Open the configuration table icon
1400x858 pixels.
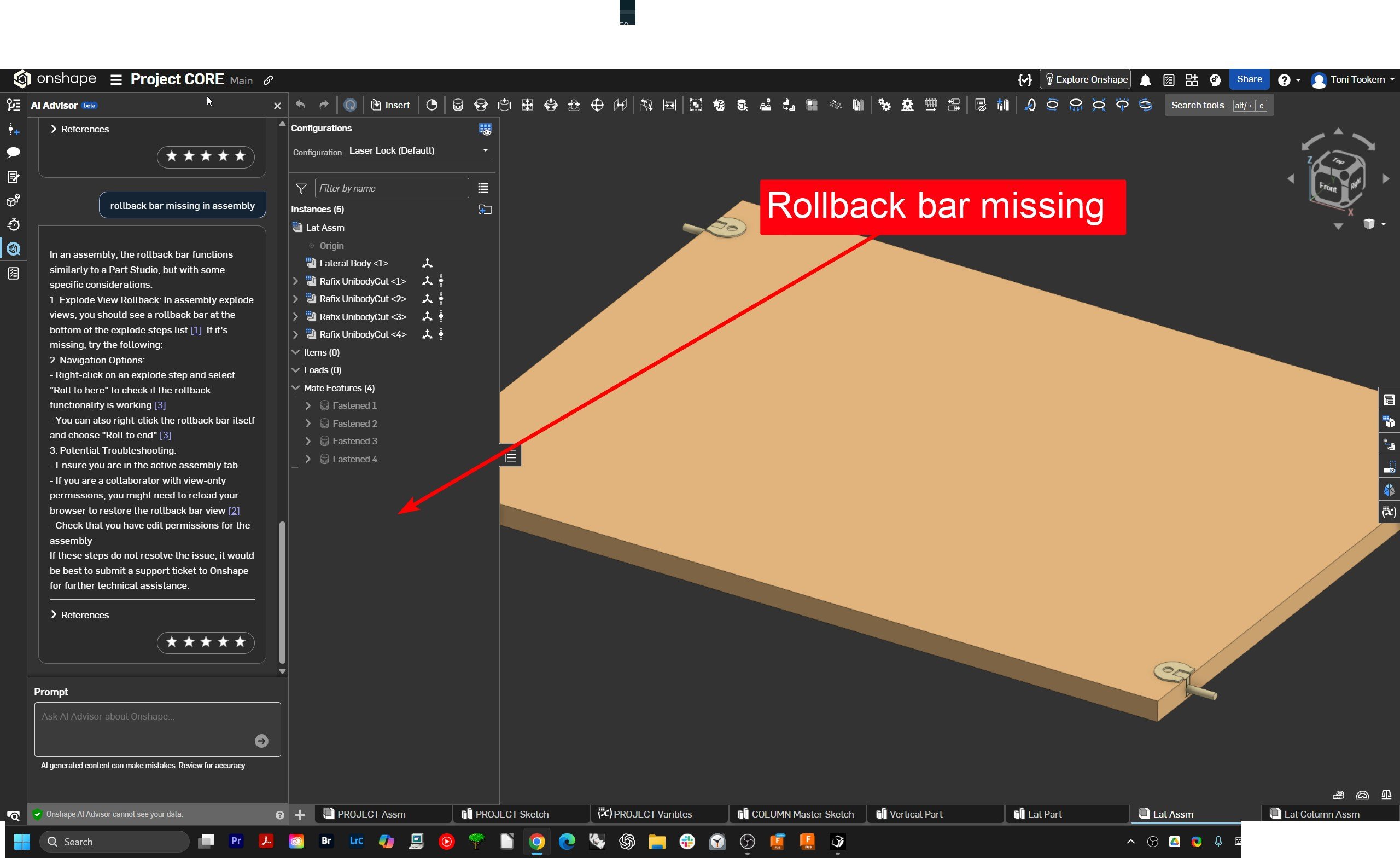point(485,129)
